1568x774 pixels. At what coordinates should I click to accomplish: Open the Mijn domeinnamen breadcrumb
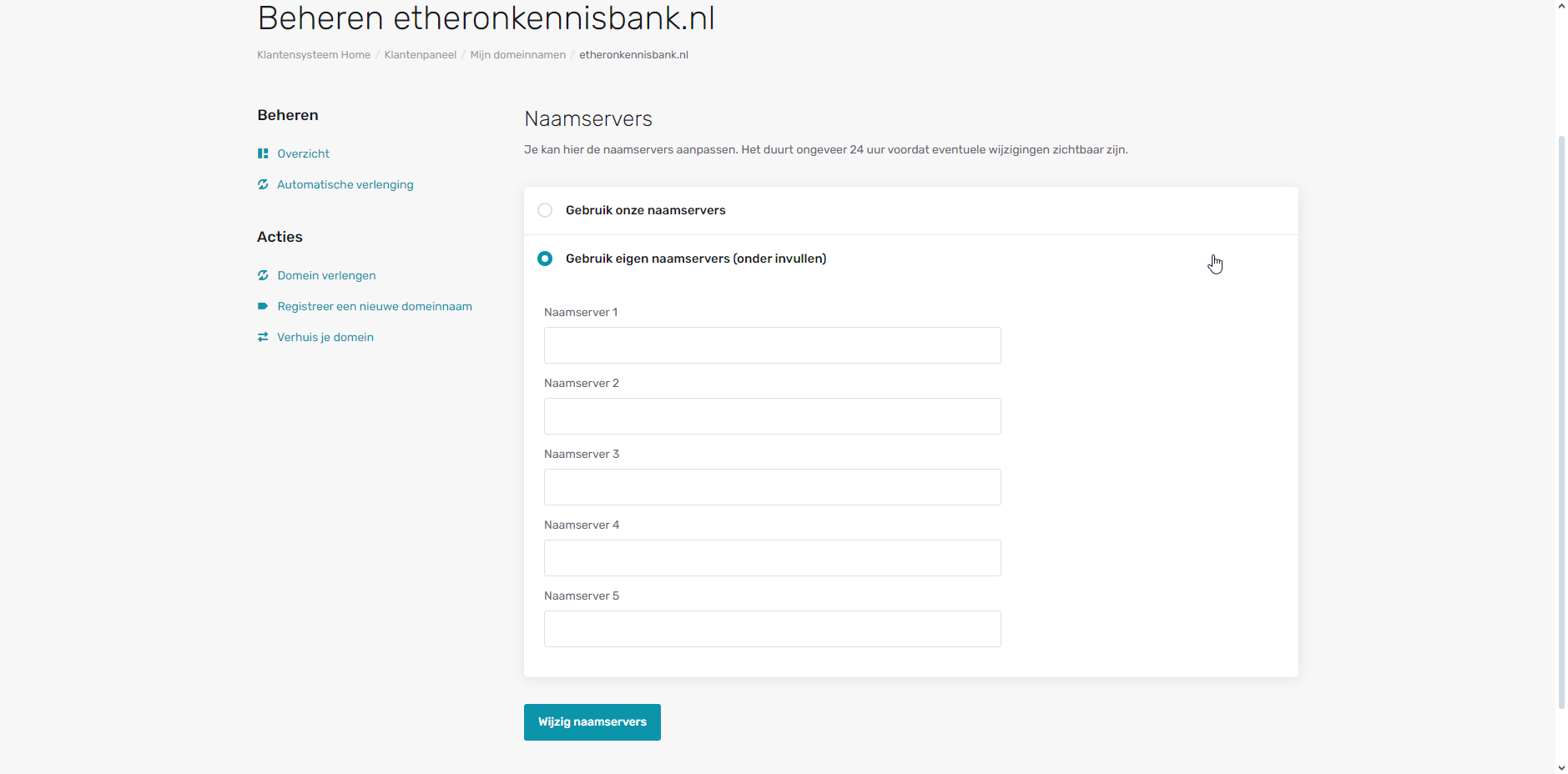coord(517,55)
